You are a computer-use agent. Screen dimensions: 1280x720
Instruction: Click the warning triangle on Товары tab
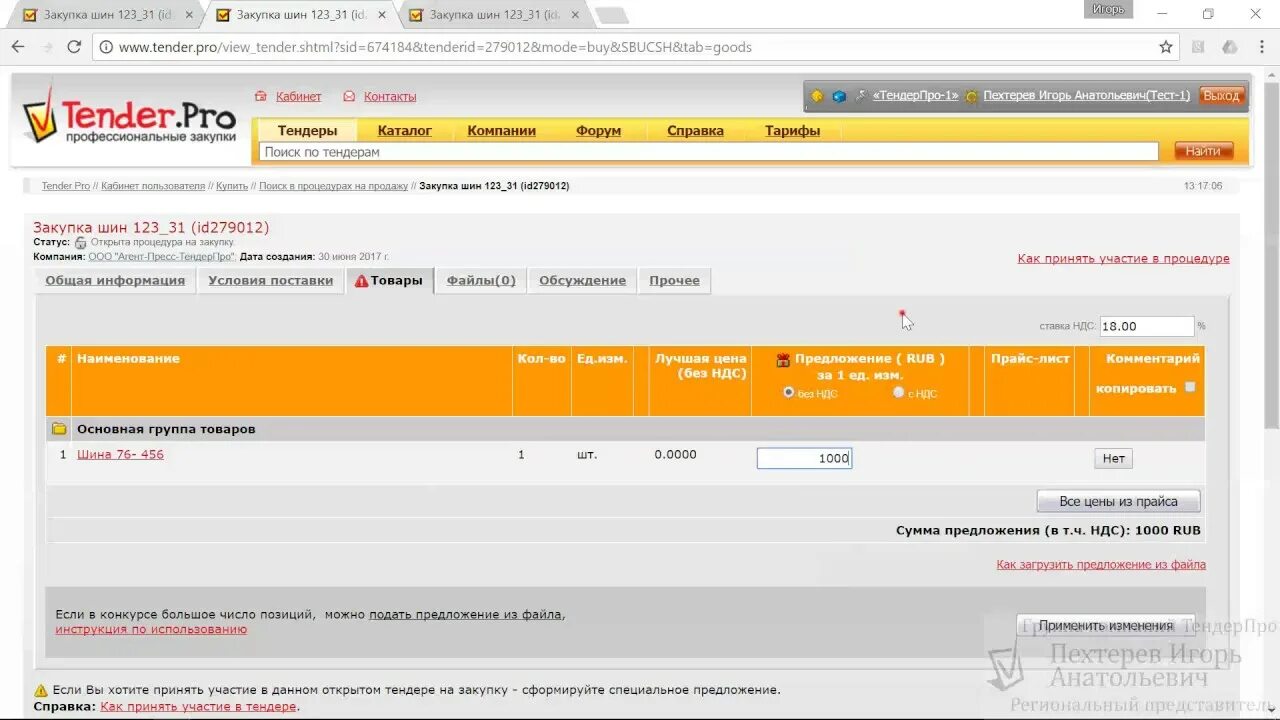coord(361,281)
